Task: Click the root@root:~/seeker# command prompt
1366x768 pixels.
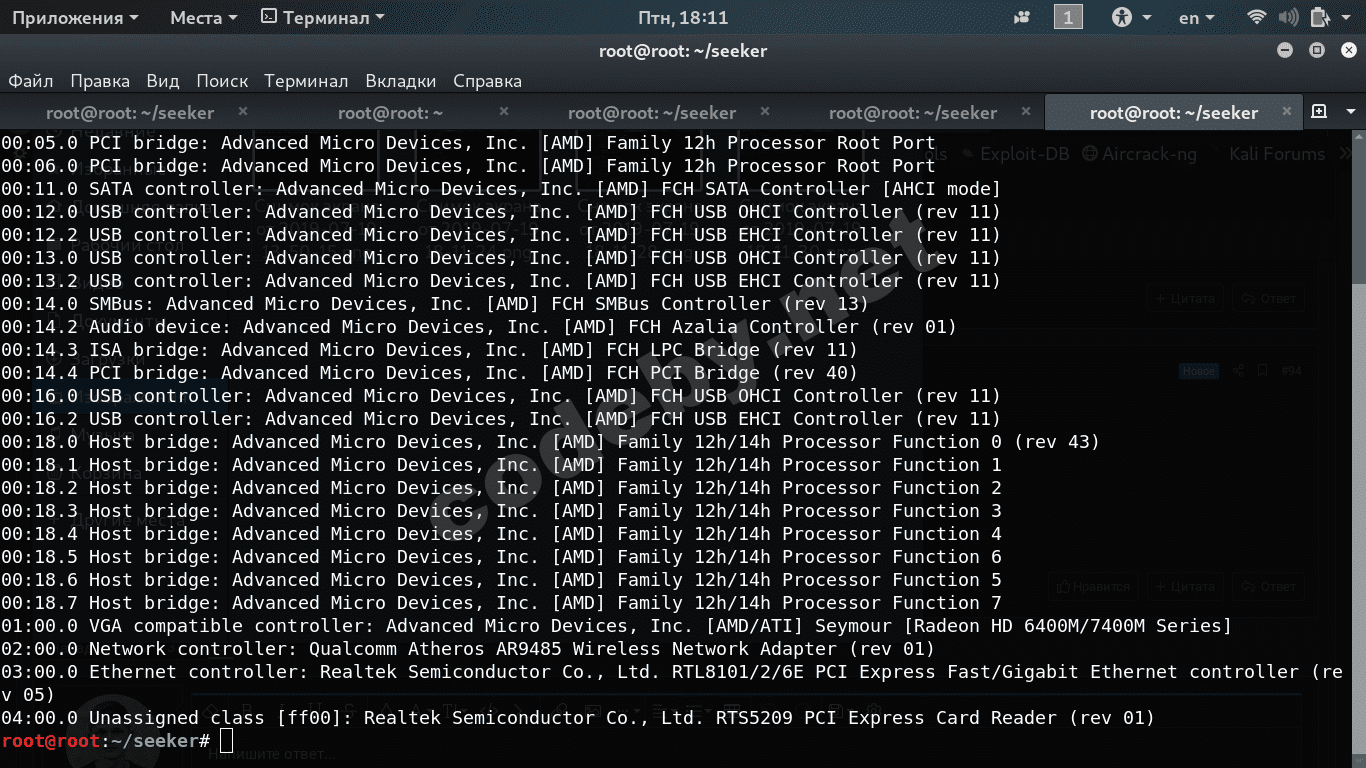Action: 105,741
